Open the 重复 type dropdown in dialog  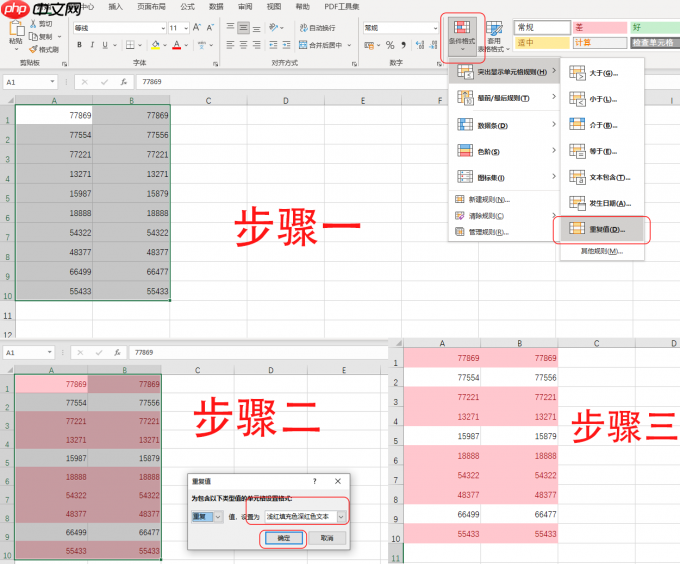tap(218, 517)
